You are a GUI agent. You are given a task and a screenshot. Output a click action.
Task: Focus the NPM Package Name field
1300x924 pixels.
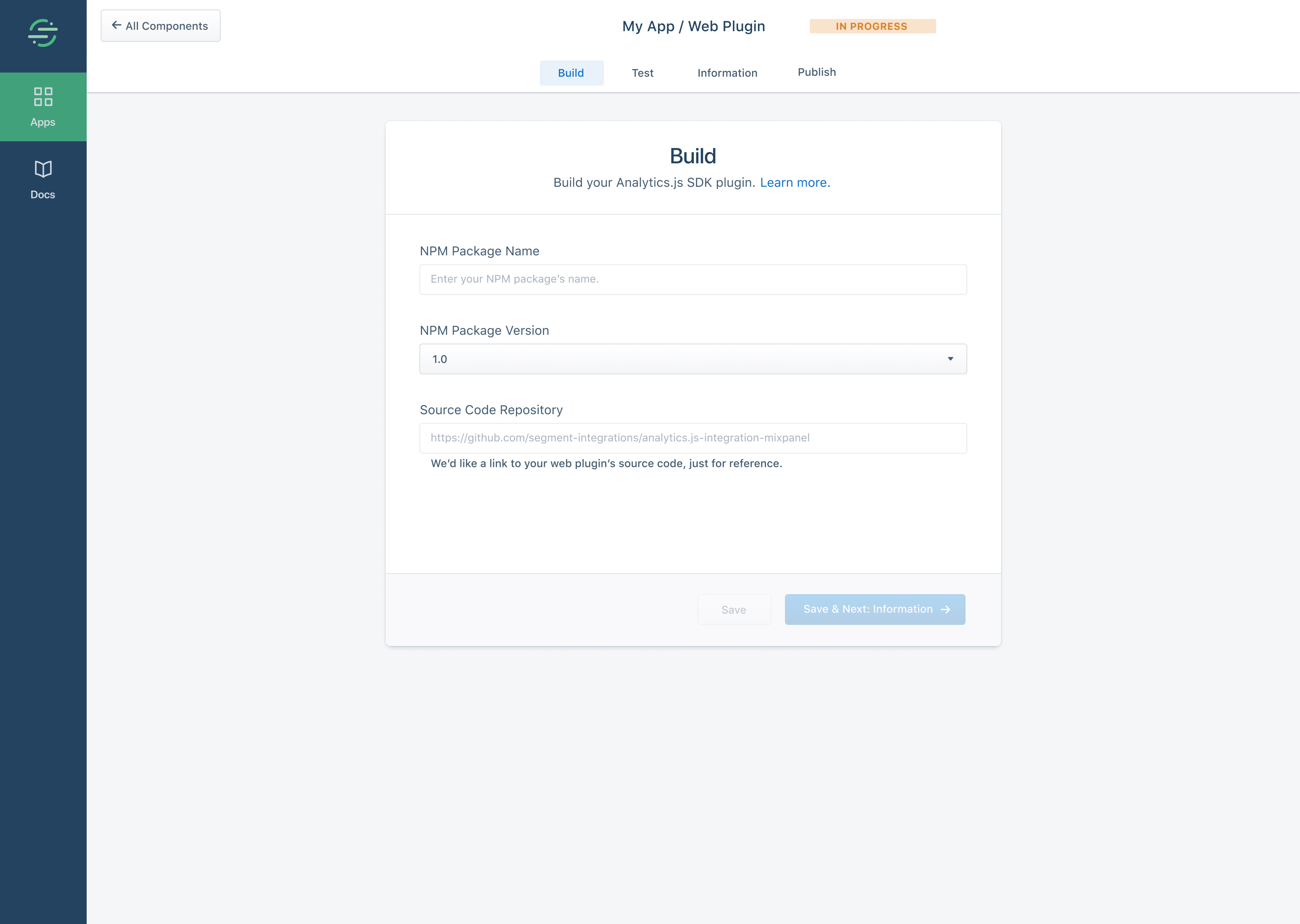click(692, 279)
